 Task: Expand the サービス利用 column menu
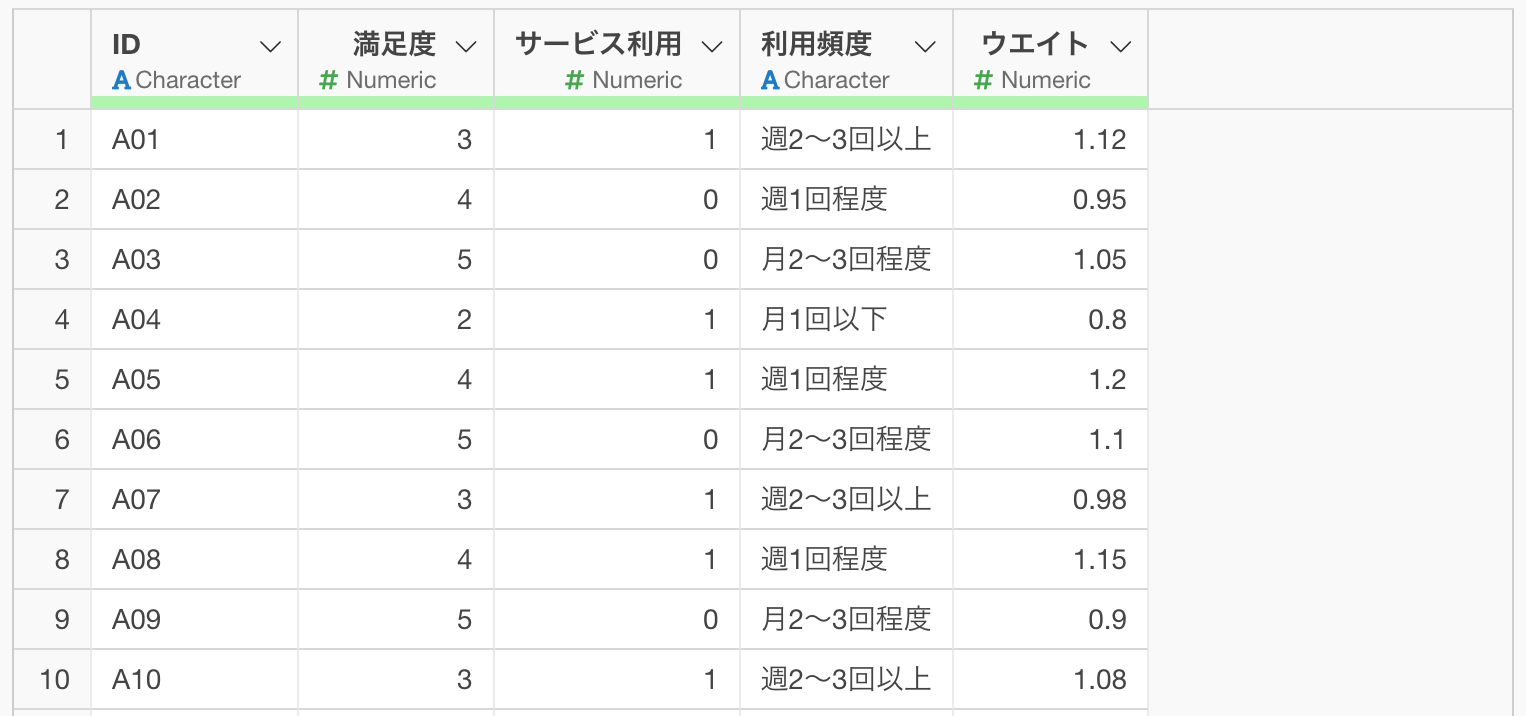point(712,46)
